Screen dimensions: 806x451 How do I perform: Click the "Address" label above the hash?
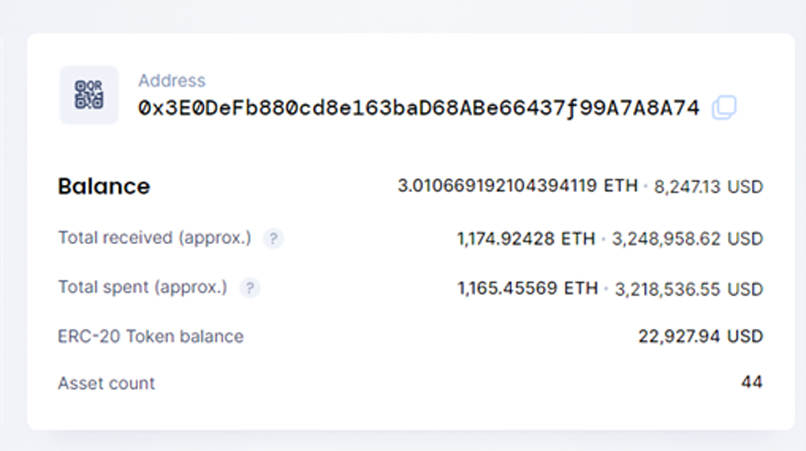pos(172,81)
